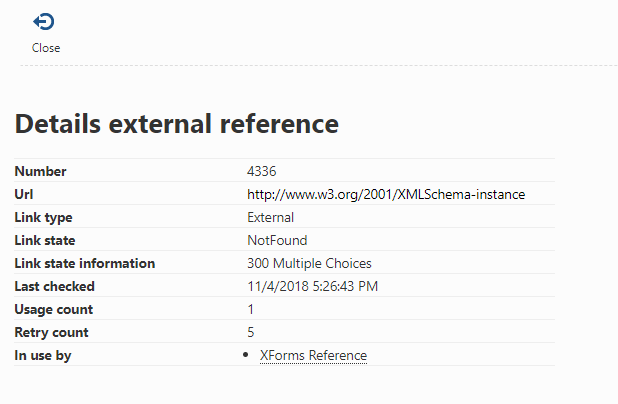Click the last checked date 11/4/2018

pyautogui.click(x=278, y=286)
